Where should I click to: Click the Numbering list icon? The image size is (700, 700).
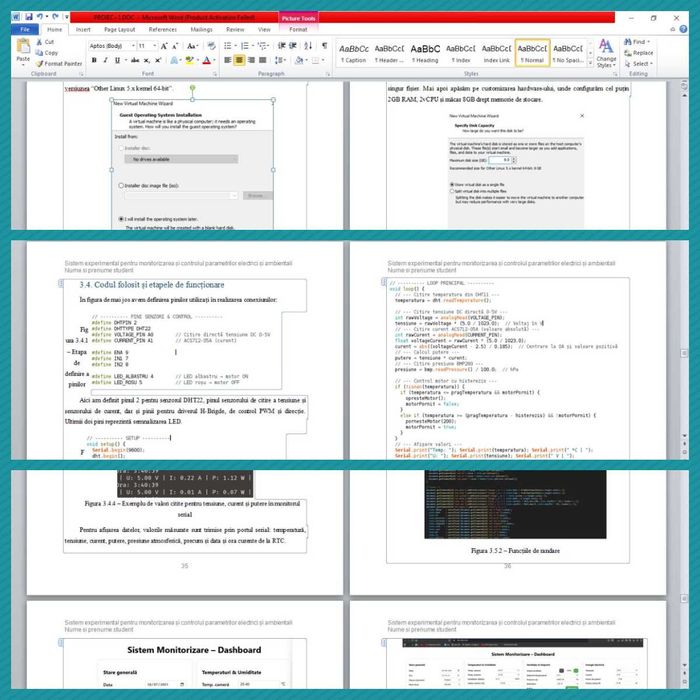pos(245,46)
